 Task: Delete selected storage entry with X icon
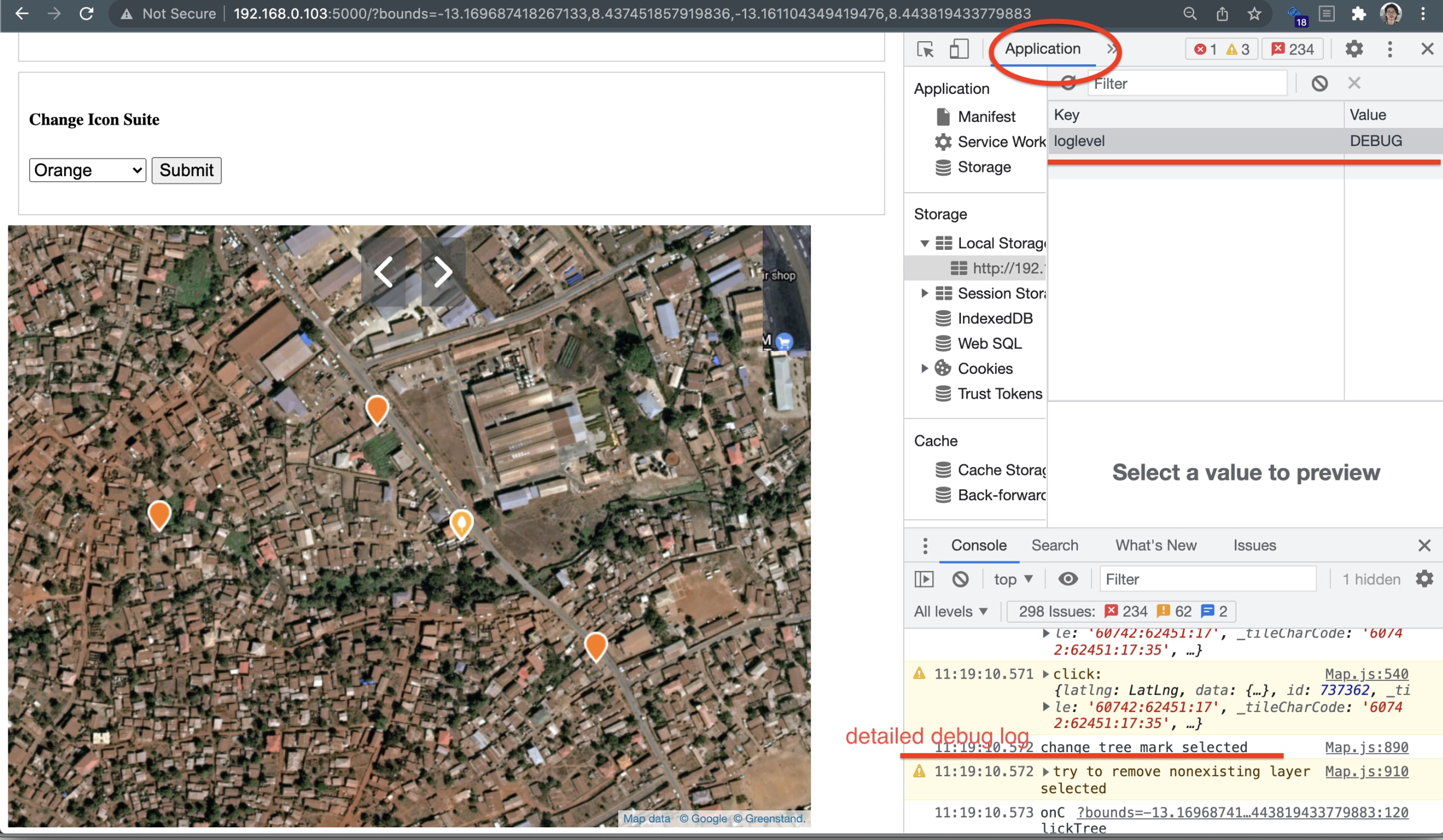(x=1353, y=83)
